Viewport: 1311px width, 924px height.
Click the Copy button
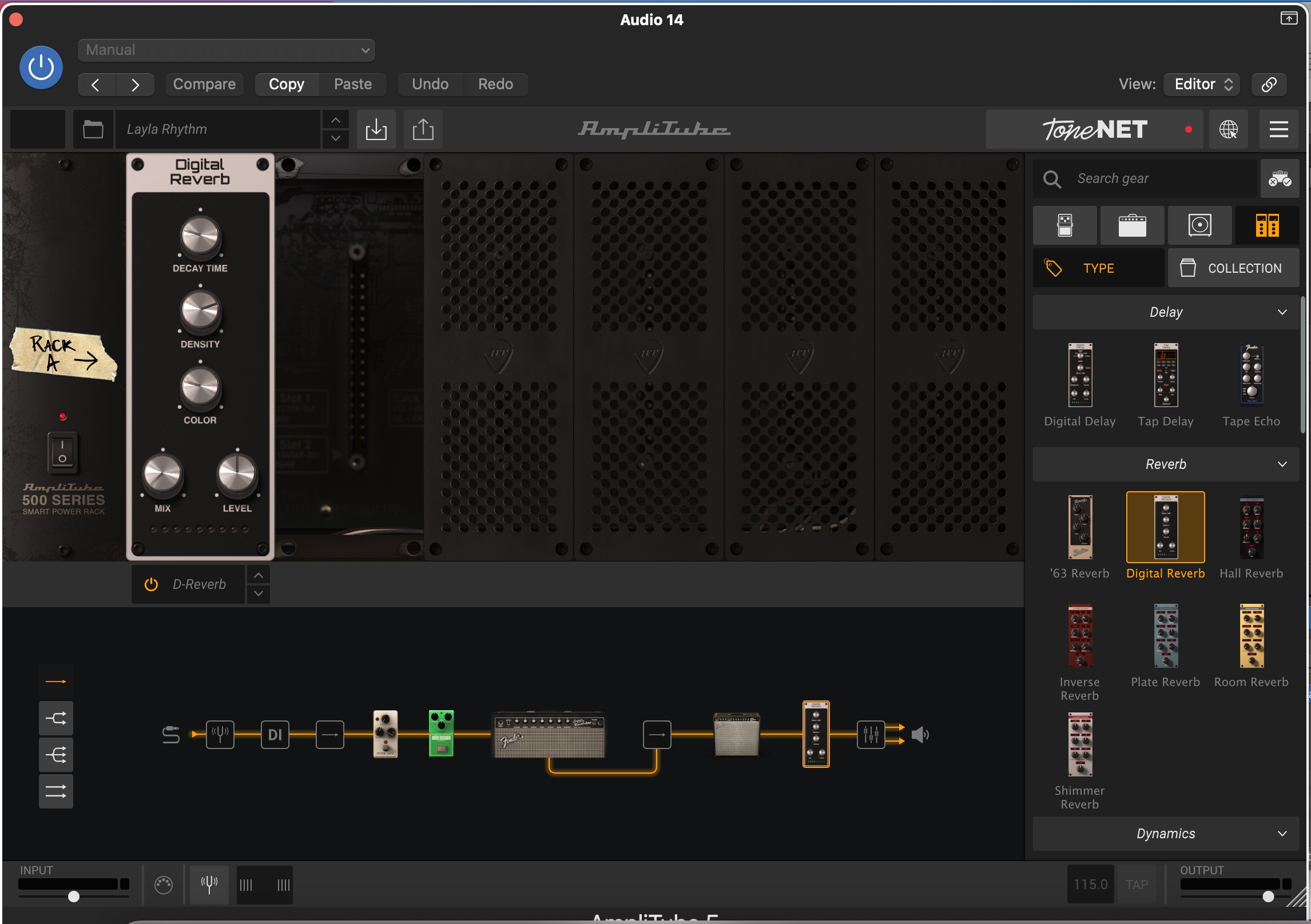[x=287, y=84]
